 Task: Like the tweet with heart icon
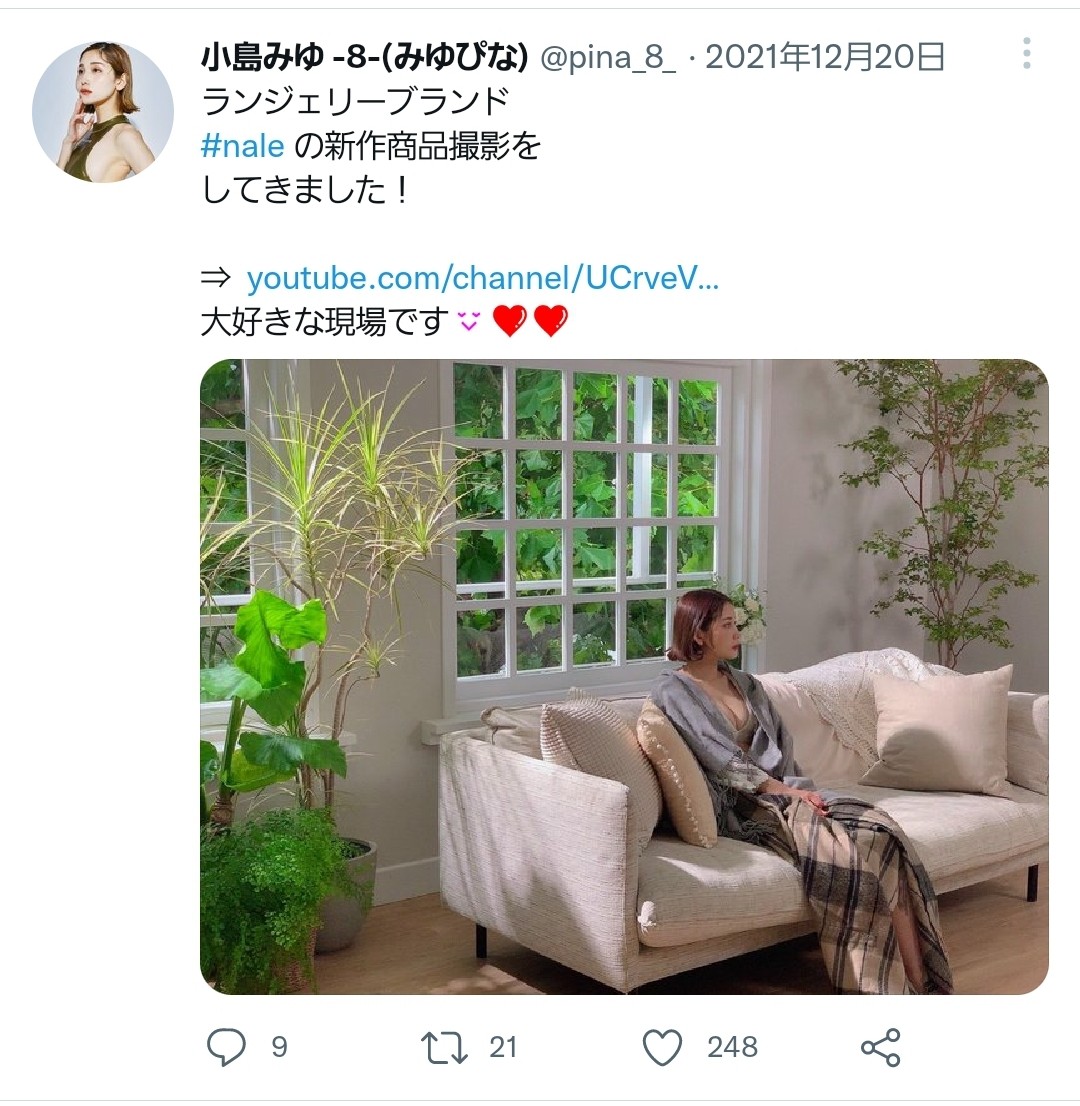[662, 1047]
